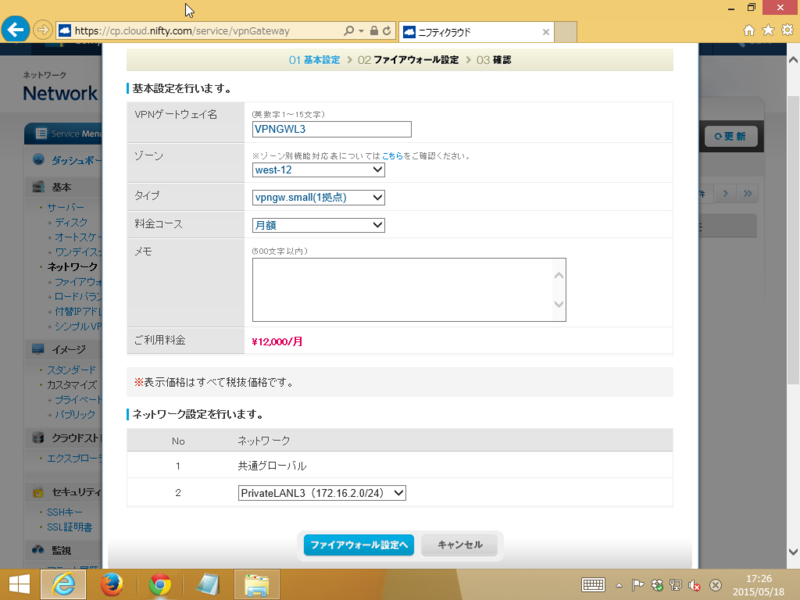Click the スタンダード image link

pos(71,370)
